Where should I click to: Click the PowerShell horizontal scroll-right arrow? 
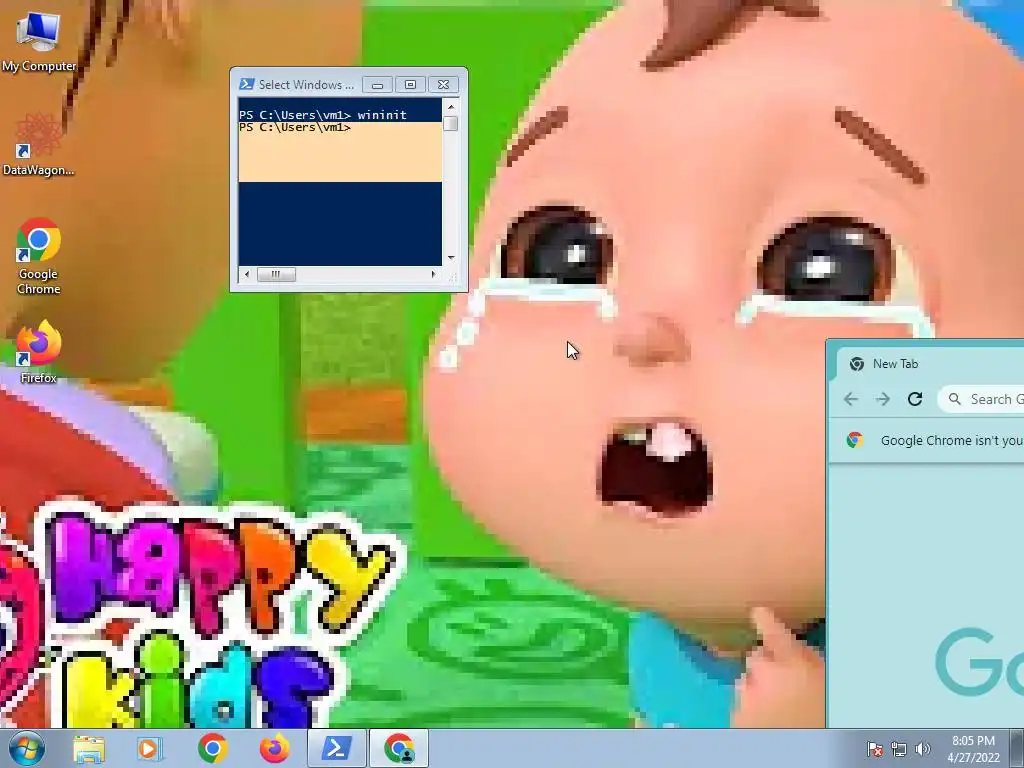coord(434,274)
